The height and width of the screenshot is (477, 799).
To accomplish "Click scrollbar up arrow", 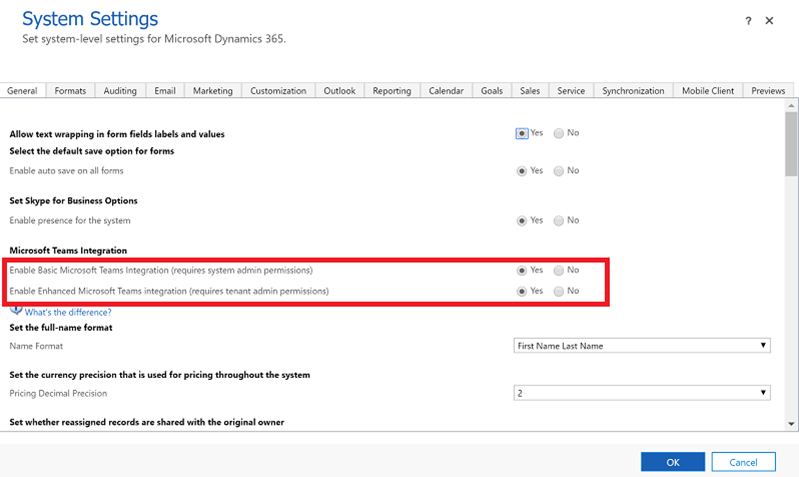I will [x=791, y=106].
